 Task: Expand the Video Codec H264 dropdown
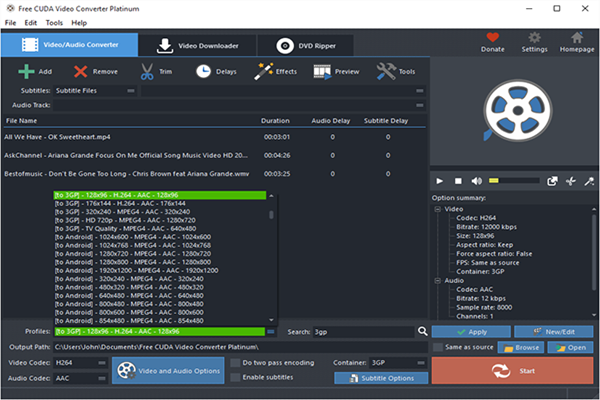(x=78, y=362)
